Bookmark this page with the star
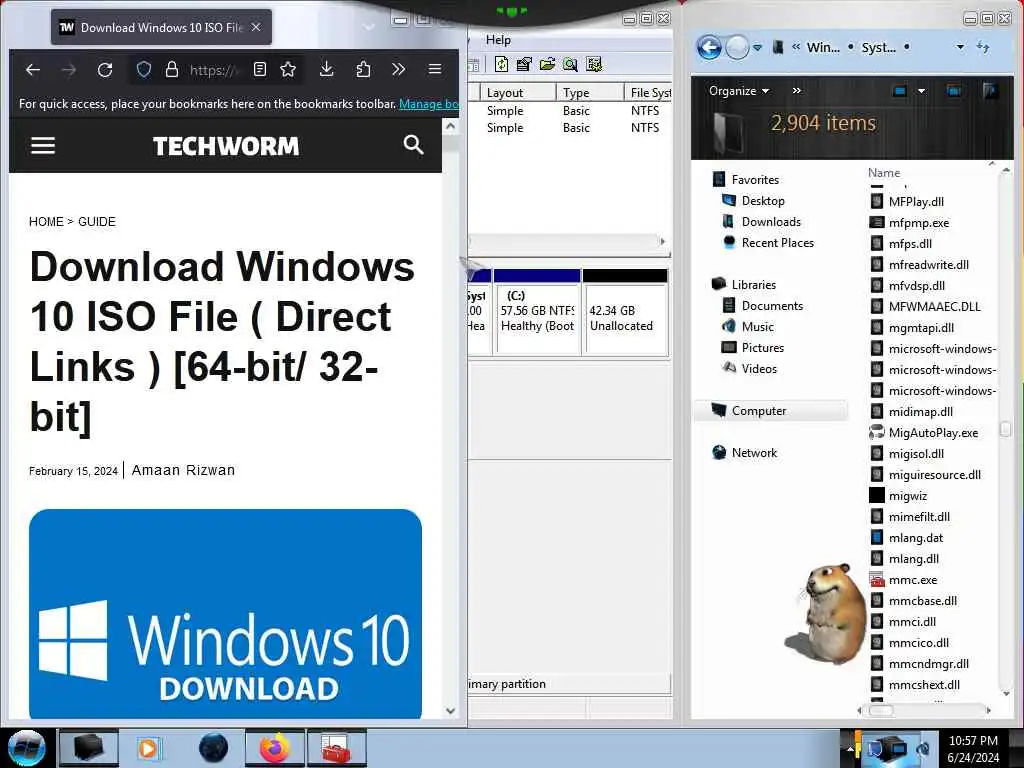This screenshot has width=1024, height=768. [x=288, y=69]
